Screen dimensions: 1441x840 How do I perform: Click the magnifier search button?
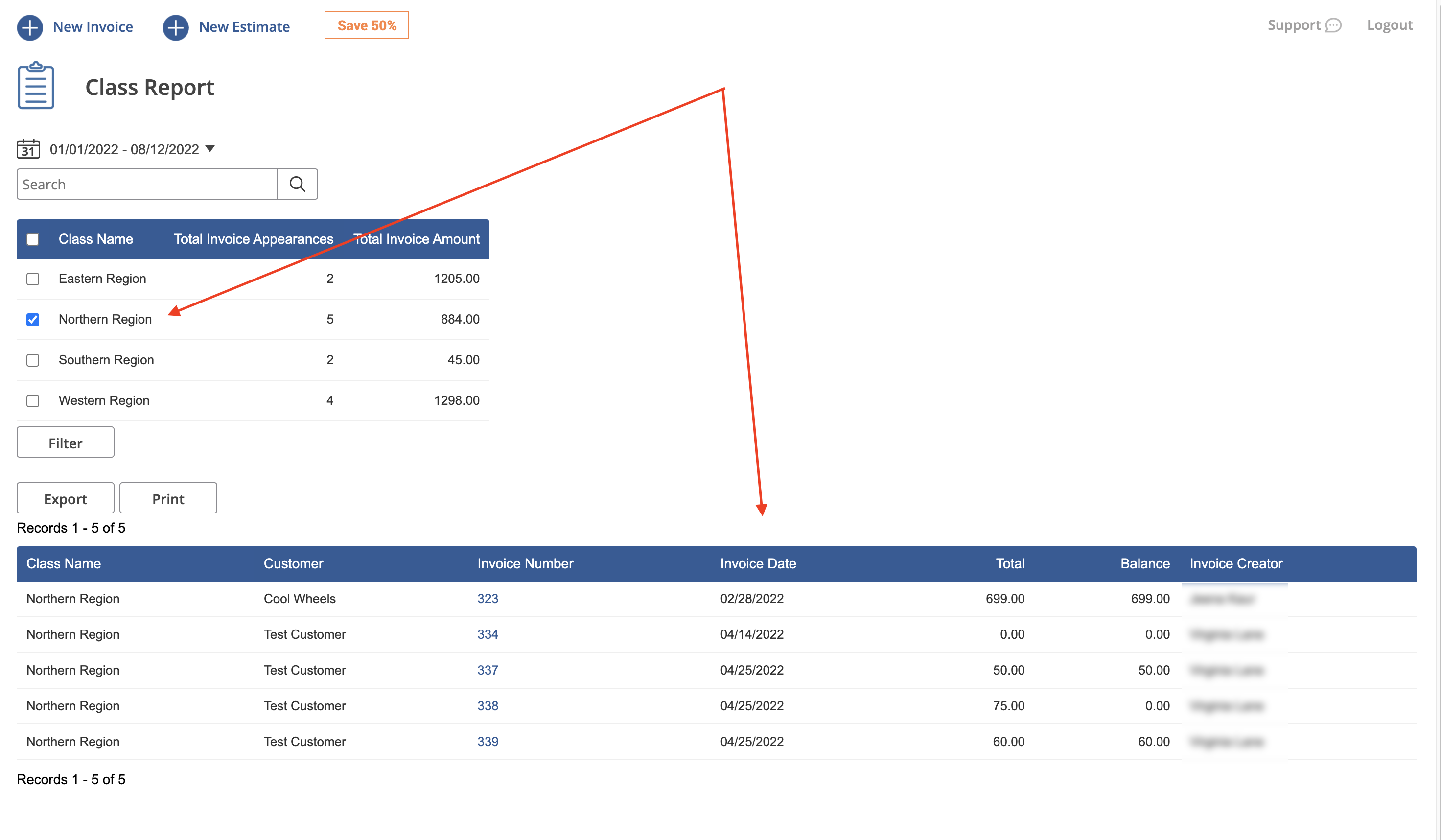pos(297,184)
